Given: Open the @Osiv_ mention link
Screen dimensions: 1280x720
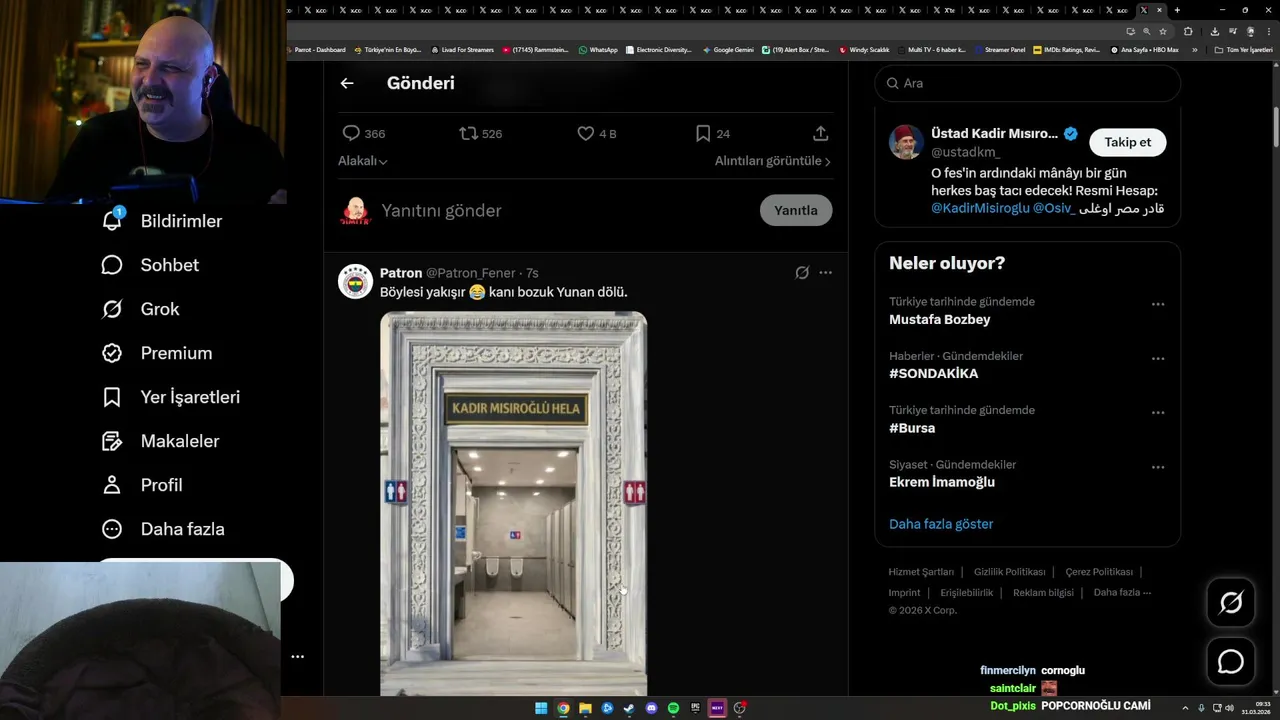Looking at the screenshot, I should point(1054,208).
